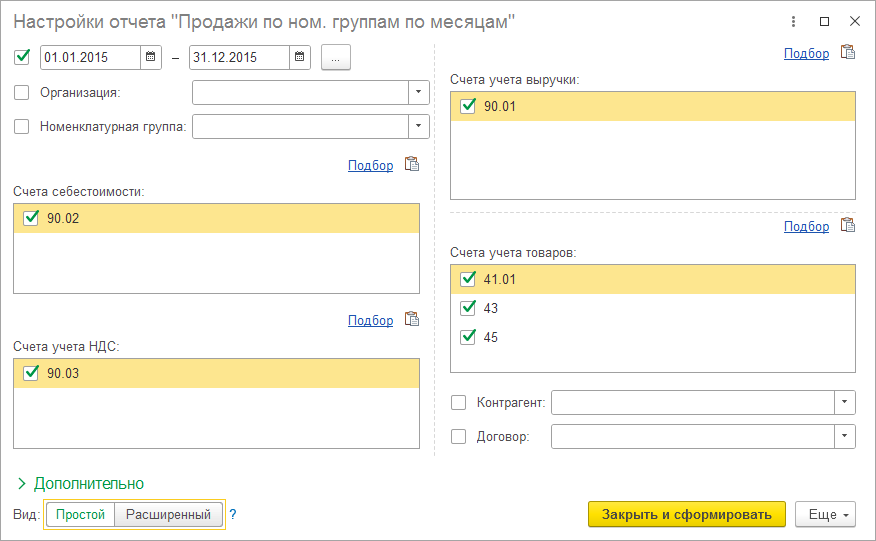The image size is (876, 541).
Task: Open calendar for start date 01.01.2015
Action: (150, 58)
